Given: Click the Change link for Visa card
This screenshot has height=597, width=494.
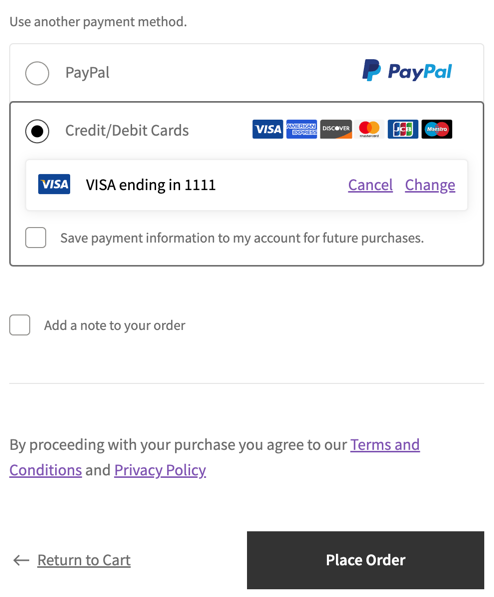Looking at the screenshot, I should [x=430, y=185].
